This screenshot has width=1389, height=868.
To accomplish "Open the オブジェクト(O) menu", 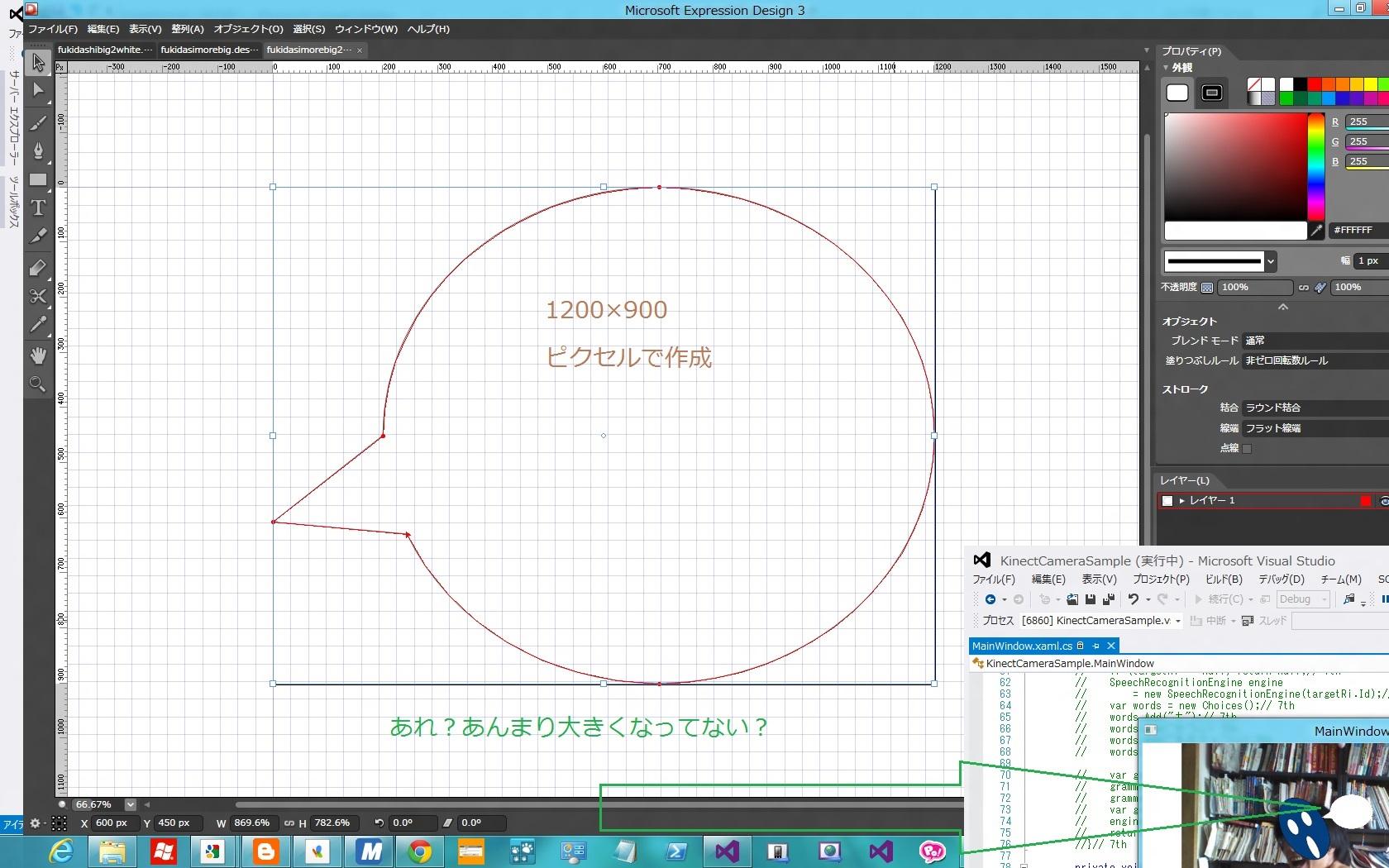I will [248, 29].
